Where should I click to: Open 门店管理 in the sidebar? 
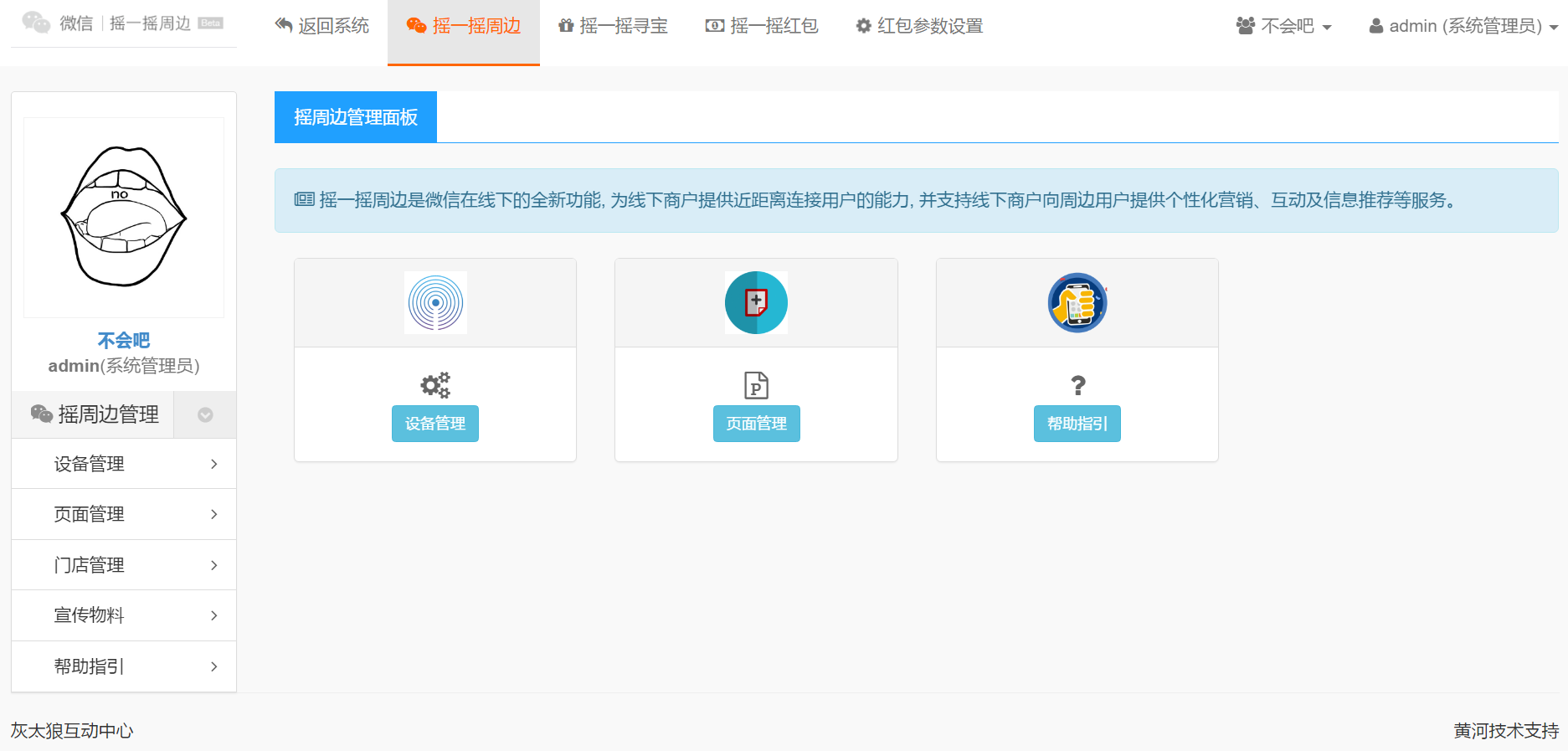(x=124, y=565)
